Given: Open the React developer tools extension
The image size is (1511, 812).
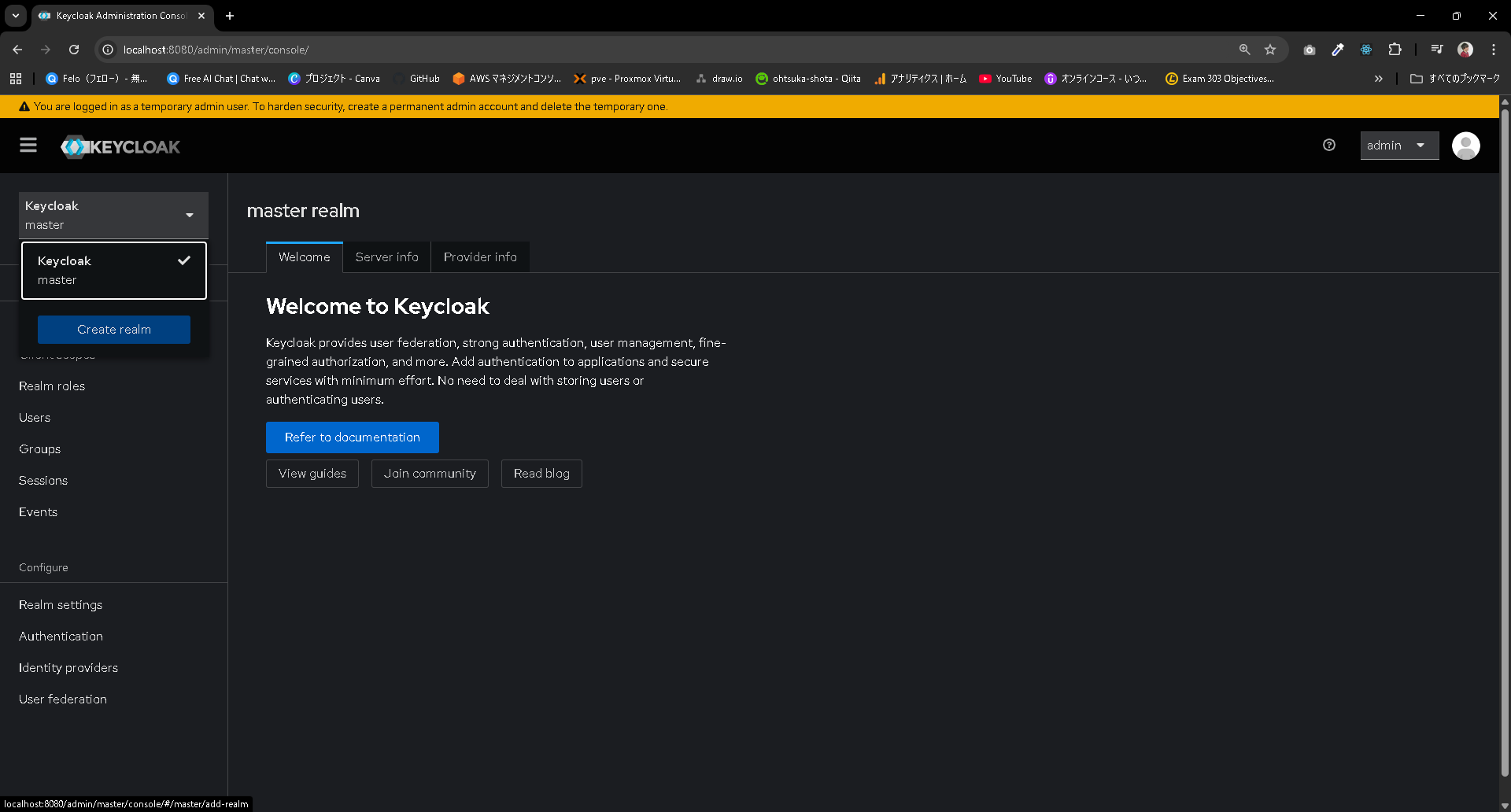Looking at the screenshot, I should coord(1366,50).
